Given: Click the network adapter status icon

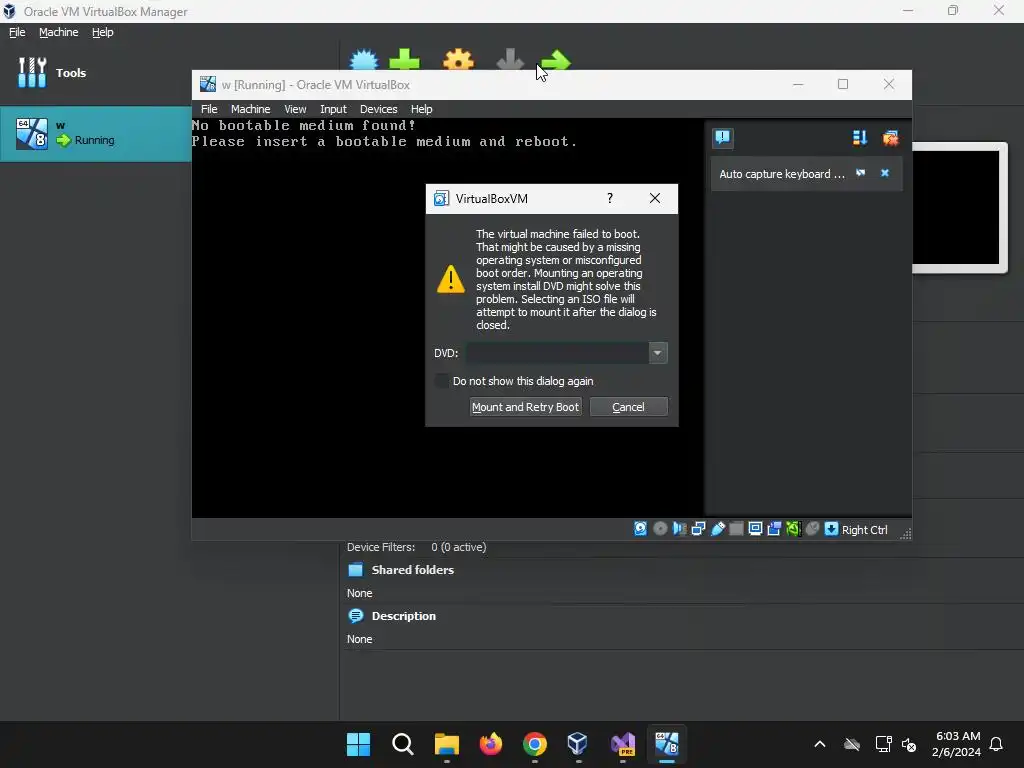Looking at the screenshot, I should [x=698, y=529].
